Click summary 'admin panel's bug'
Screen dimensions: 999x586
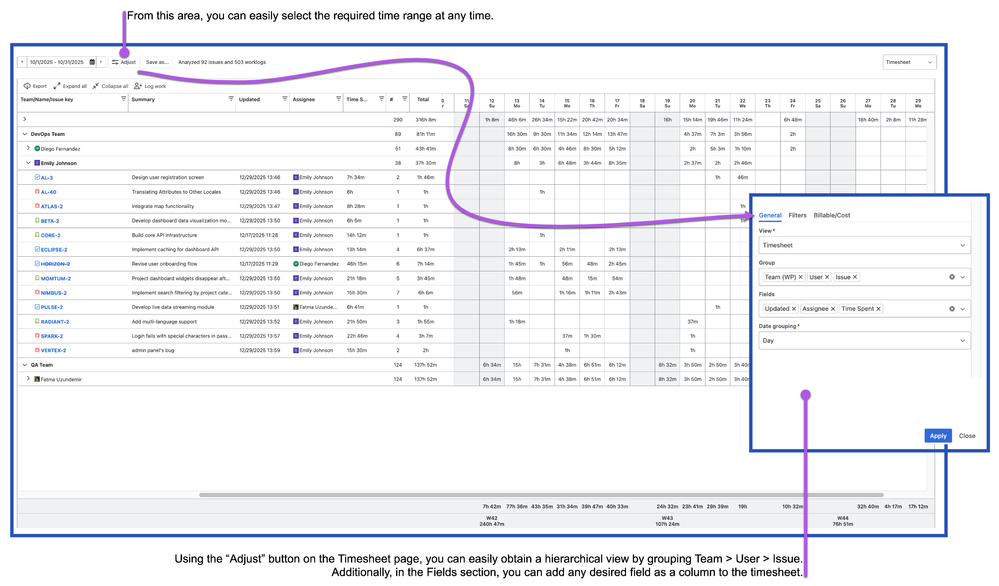coord(152,350)
